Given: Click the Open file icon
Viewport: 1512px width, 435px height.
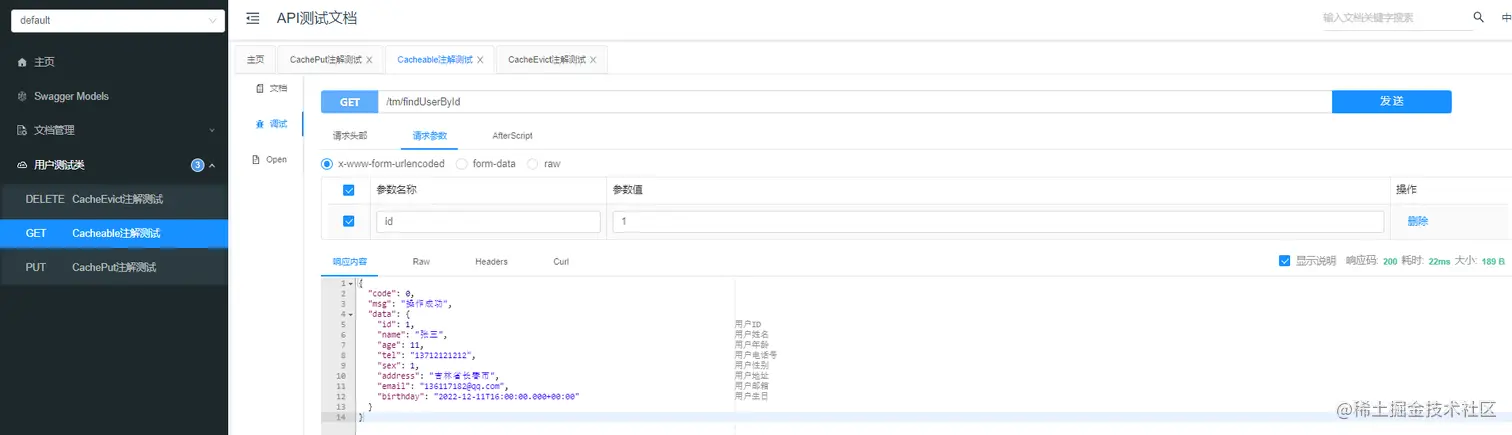Looking at the screenshot, I should (x=257, y=159).
